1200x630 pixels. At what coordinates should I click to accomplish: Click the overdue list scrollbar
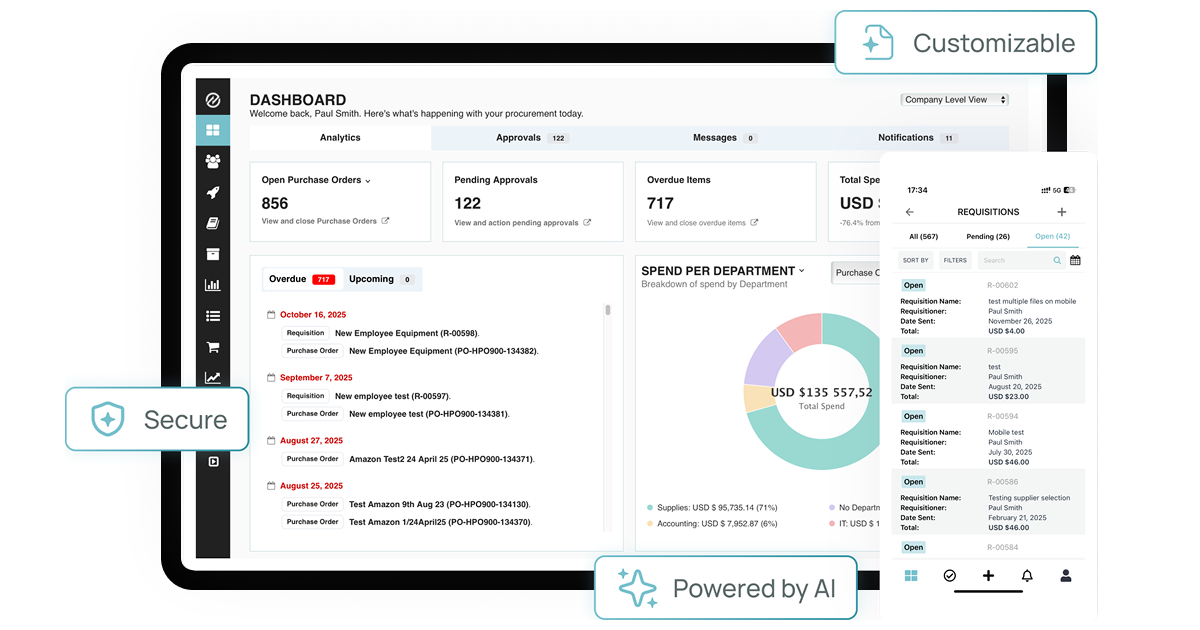pyautogui.click(x=607, y=310)
